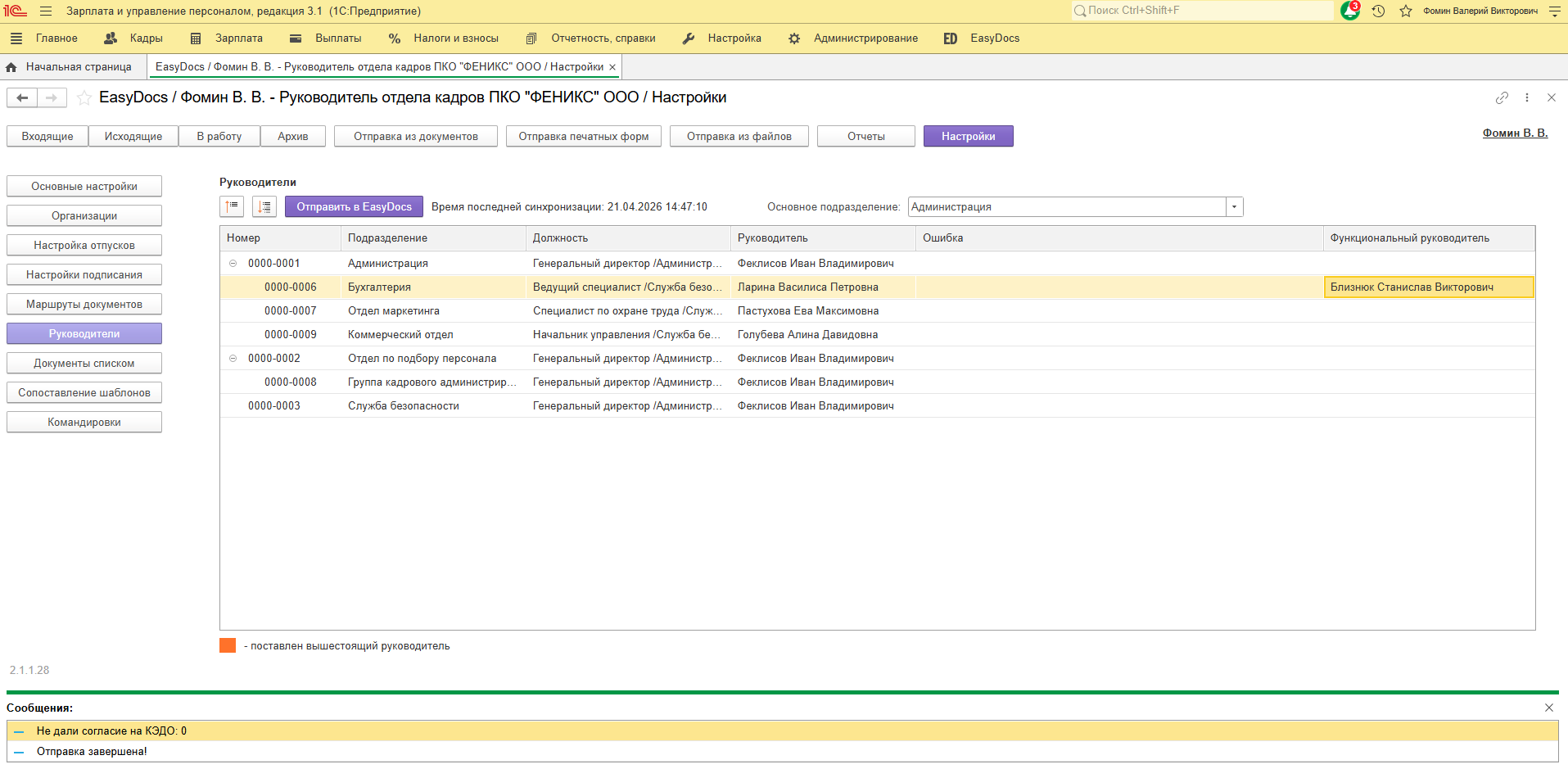The image size is (1568, 769).
Task: Click the Функциональный руководитель column header
Action: tap(1429, 238)
